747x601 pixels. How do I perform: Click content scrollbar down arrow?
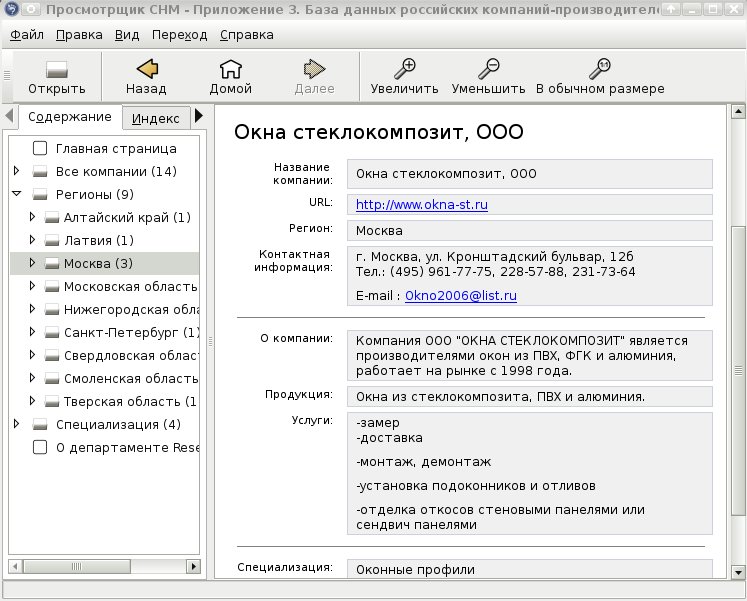pos(738,572)
